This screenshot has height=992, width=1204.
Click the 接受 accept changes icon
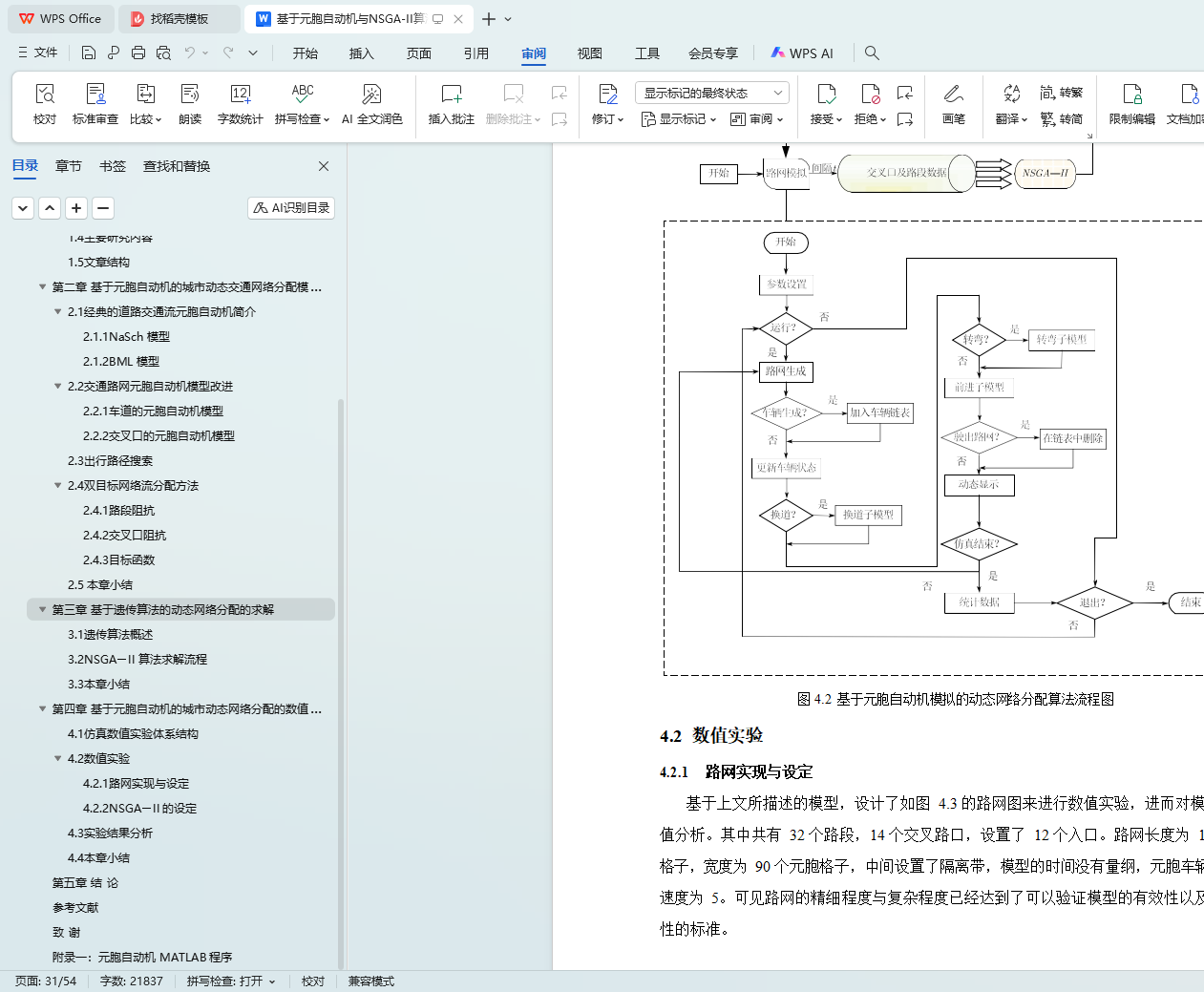point(826,94)
